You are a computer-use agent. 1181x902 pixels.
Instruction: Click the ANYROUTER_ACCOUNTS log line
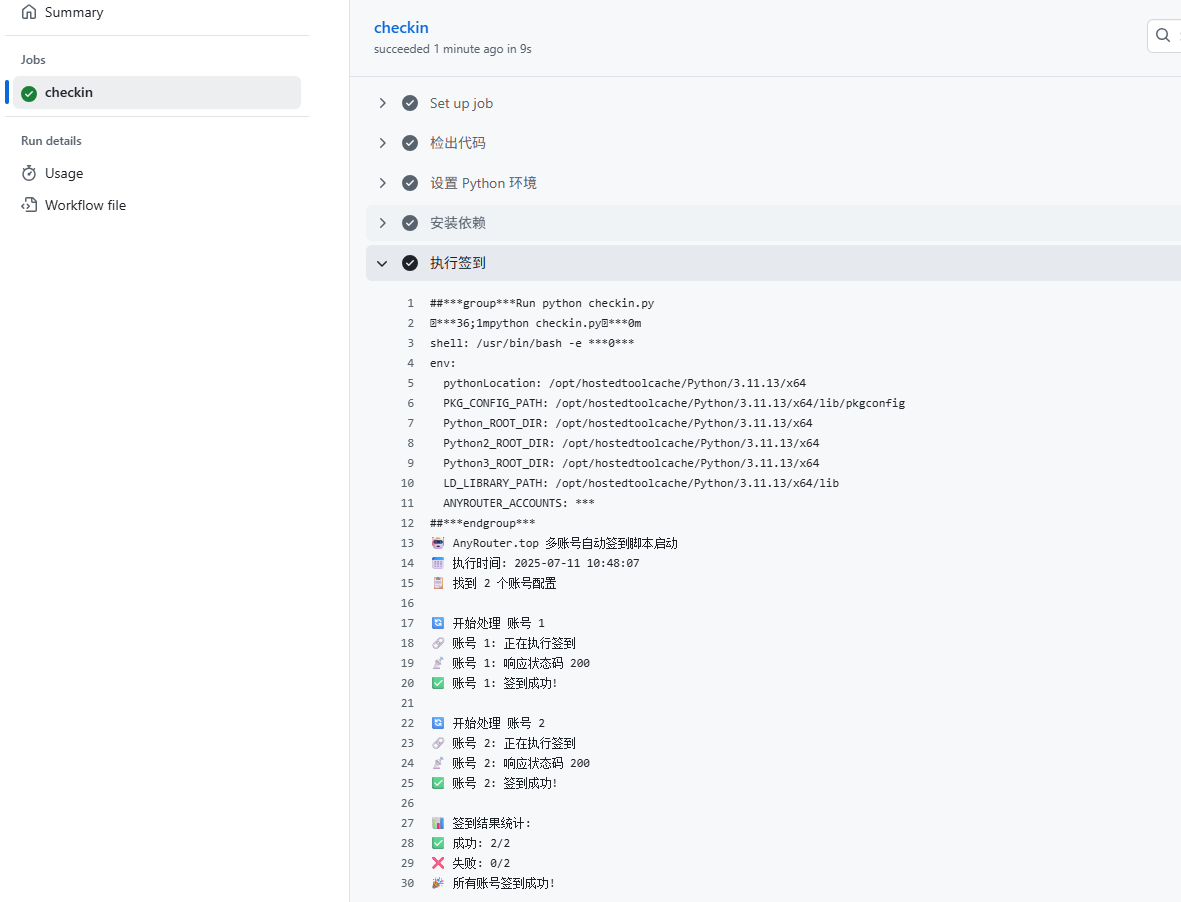(518, 503)
